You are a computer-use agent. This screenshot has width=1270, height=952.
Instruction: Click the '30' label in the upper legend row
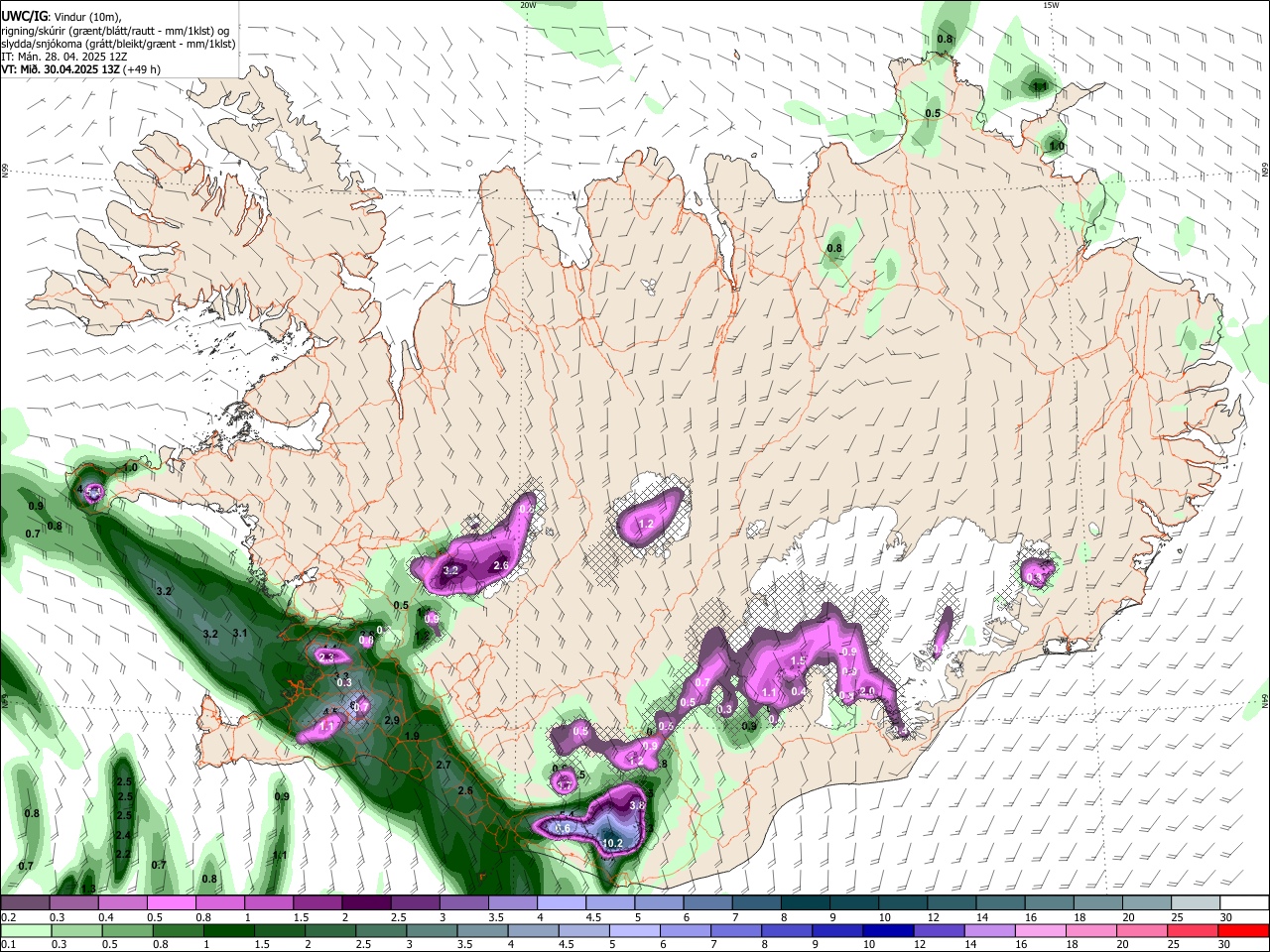point(1226,917)
